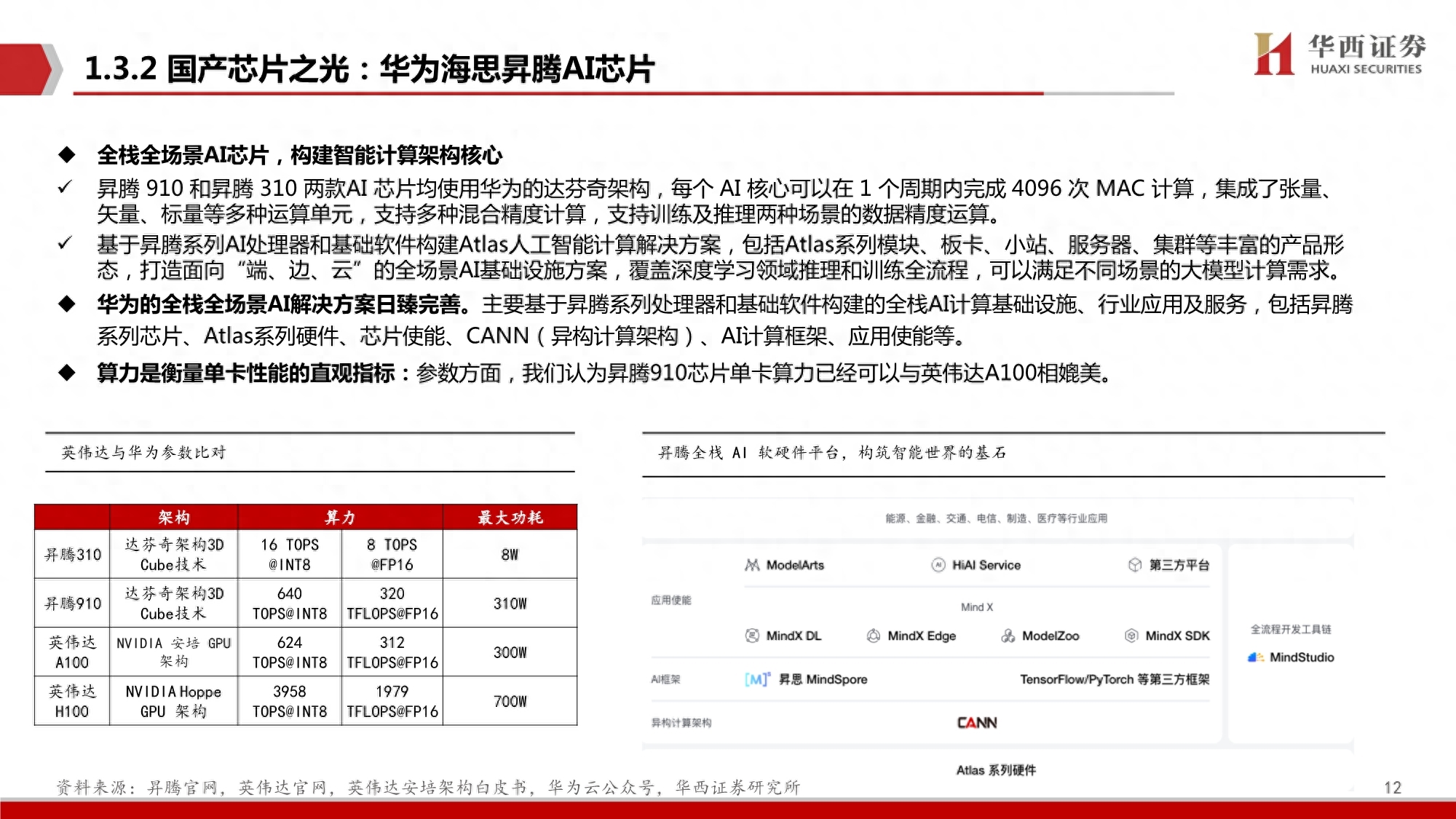This screenshot has width=1456, height=819.
Task: Click the 能源、金融、交通 industry applications label
Action: [996, 518]
